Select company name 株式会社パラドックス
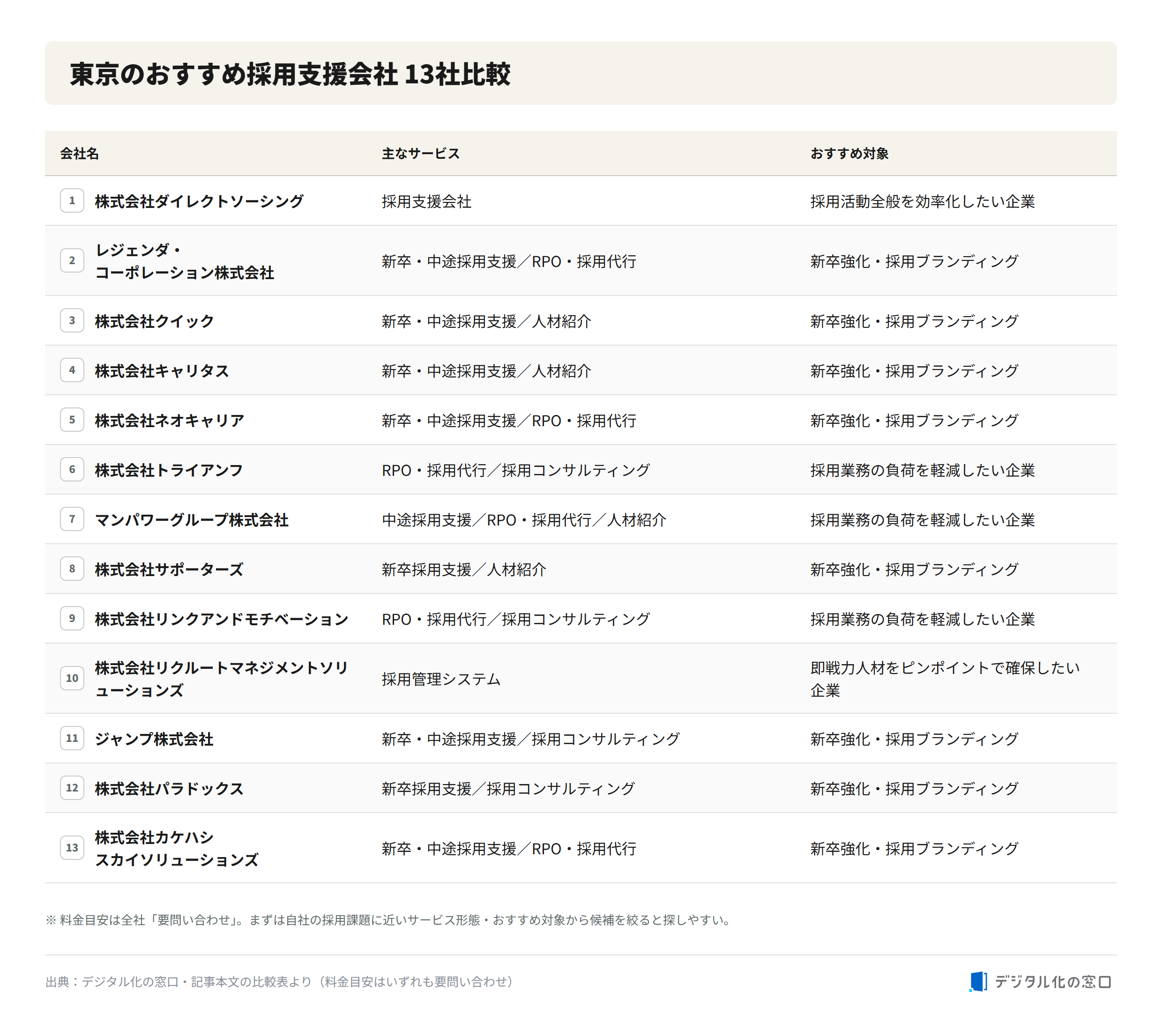The width and height of the screenshot is (1162, 1036). coord(169,788)
